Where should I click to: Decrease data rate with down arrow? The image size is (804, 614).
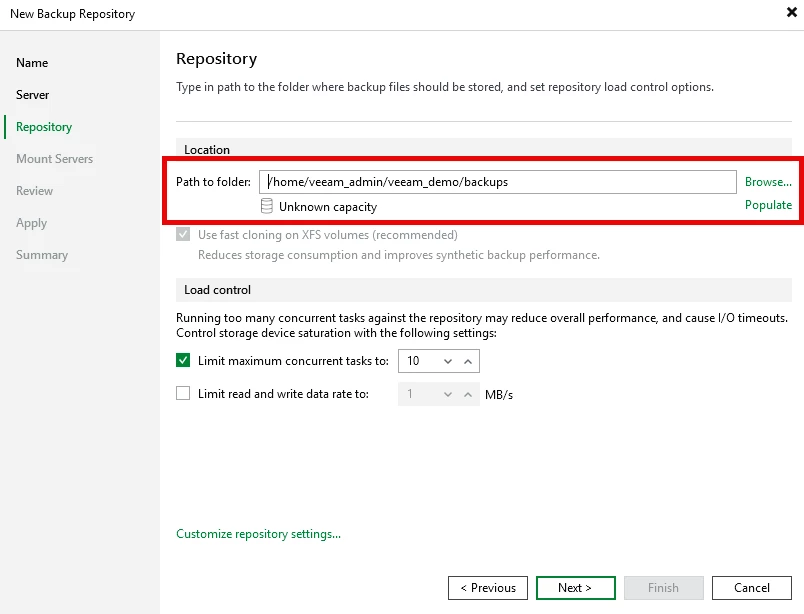click(448, 394)
